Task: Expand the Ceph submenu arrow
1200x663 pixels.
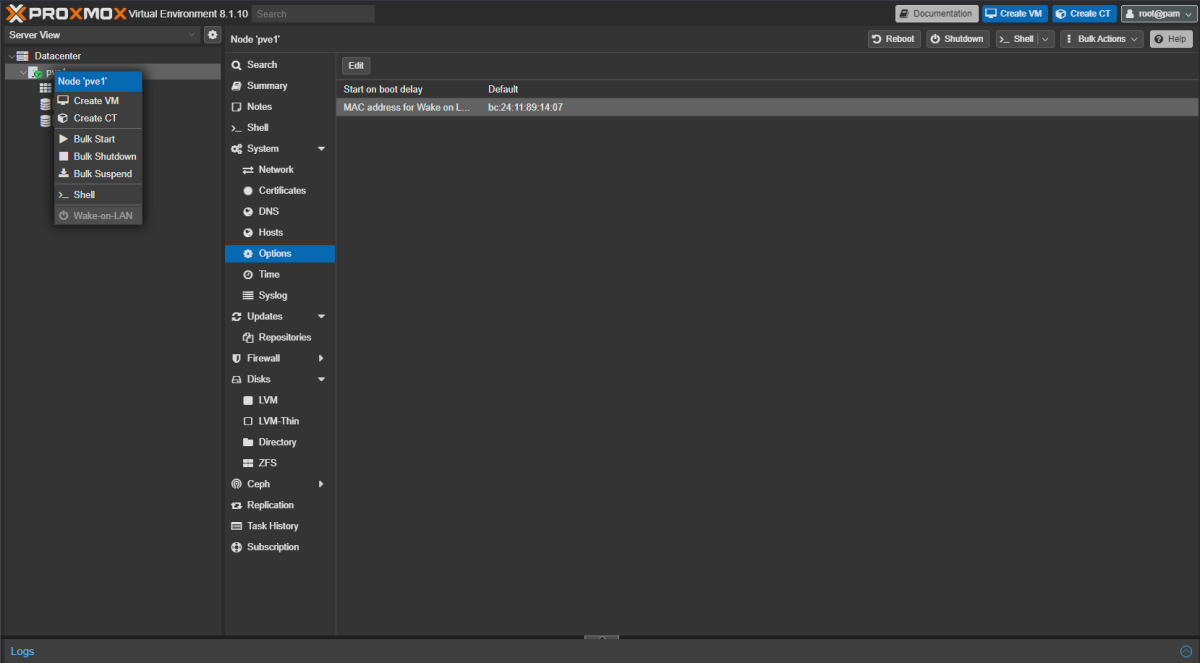Action: 321,484
